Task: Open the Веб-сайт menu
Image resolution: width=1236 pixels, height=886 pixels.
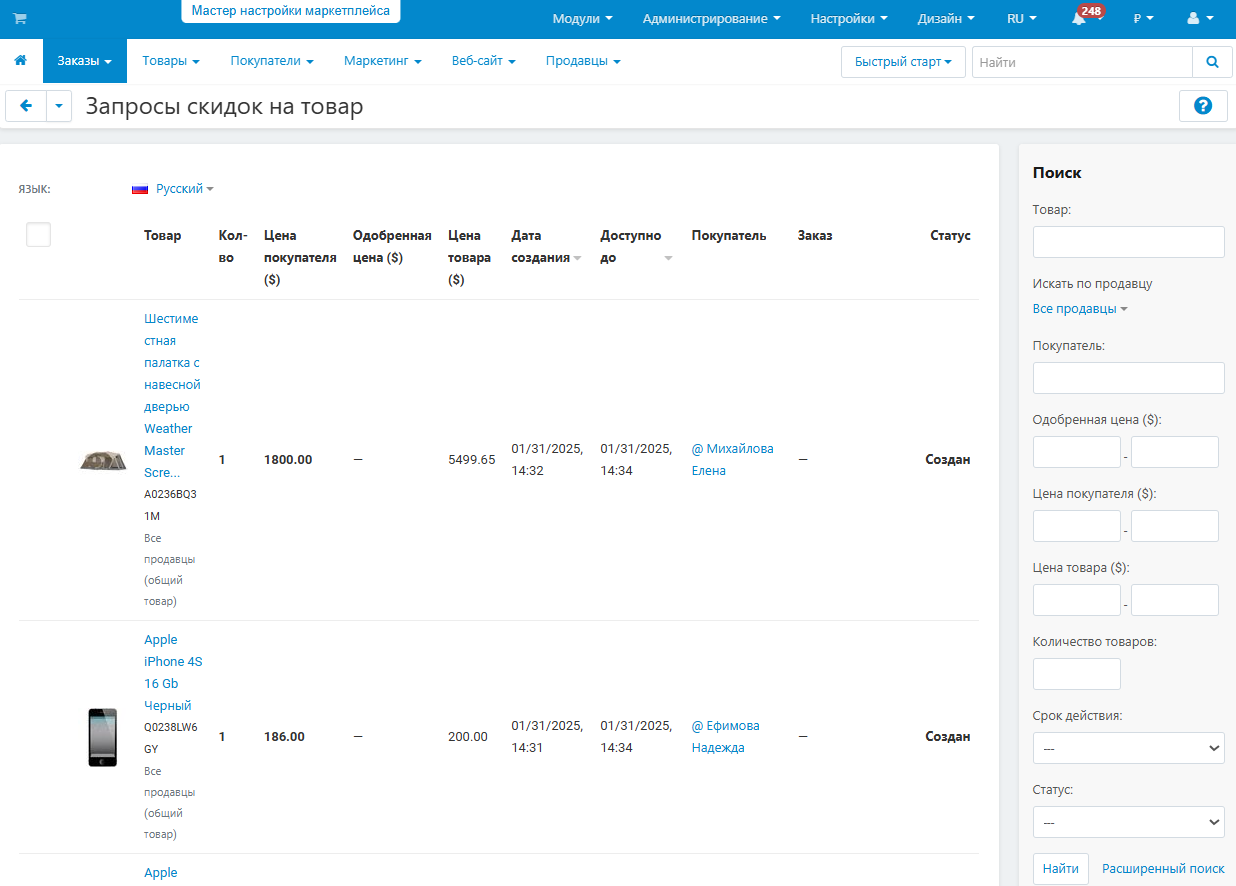Action: point(484,61)
